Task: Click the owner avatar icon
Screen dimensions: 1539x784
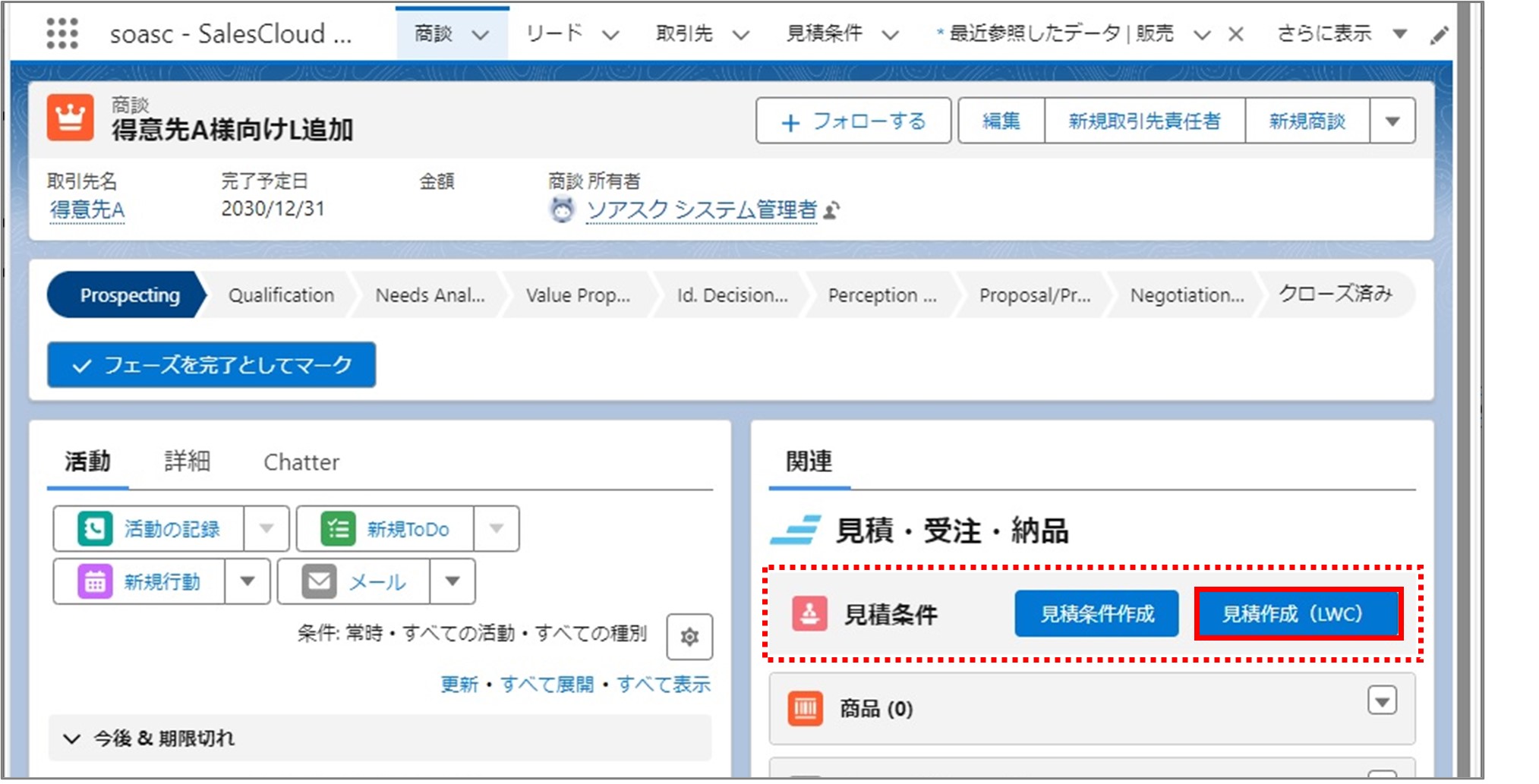Action: click(x=562, y=209)
